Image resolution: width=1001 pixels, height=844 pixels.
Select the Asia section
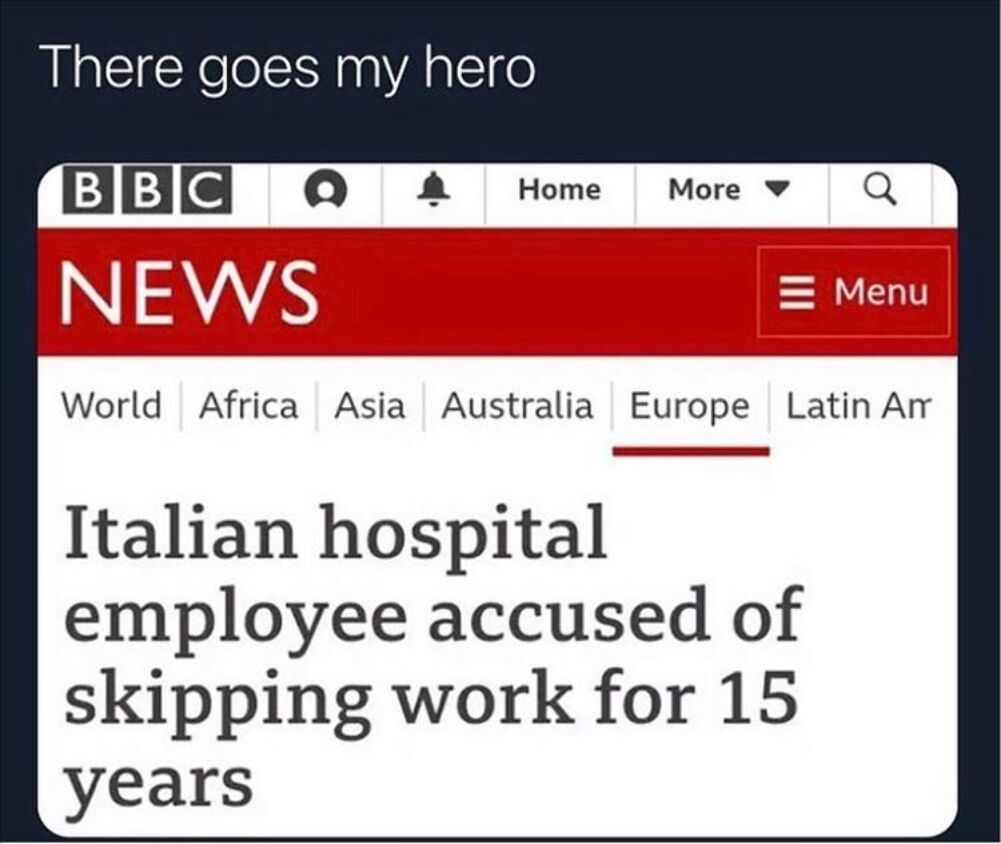click(x=370, y=406)
